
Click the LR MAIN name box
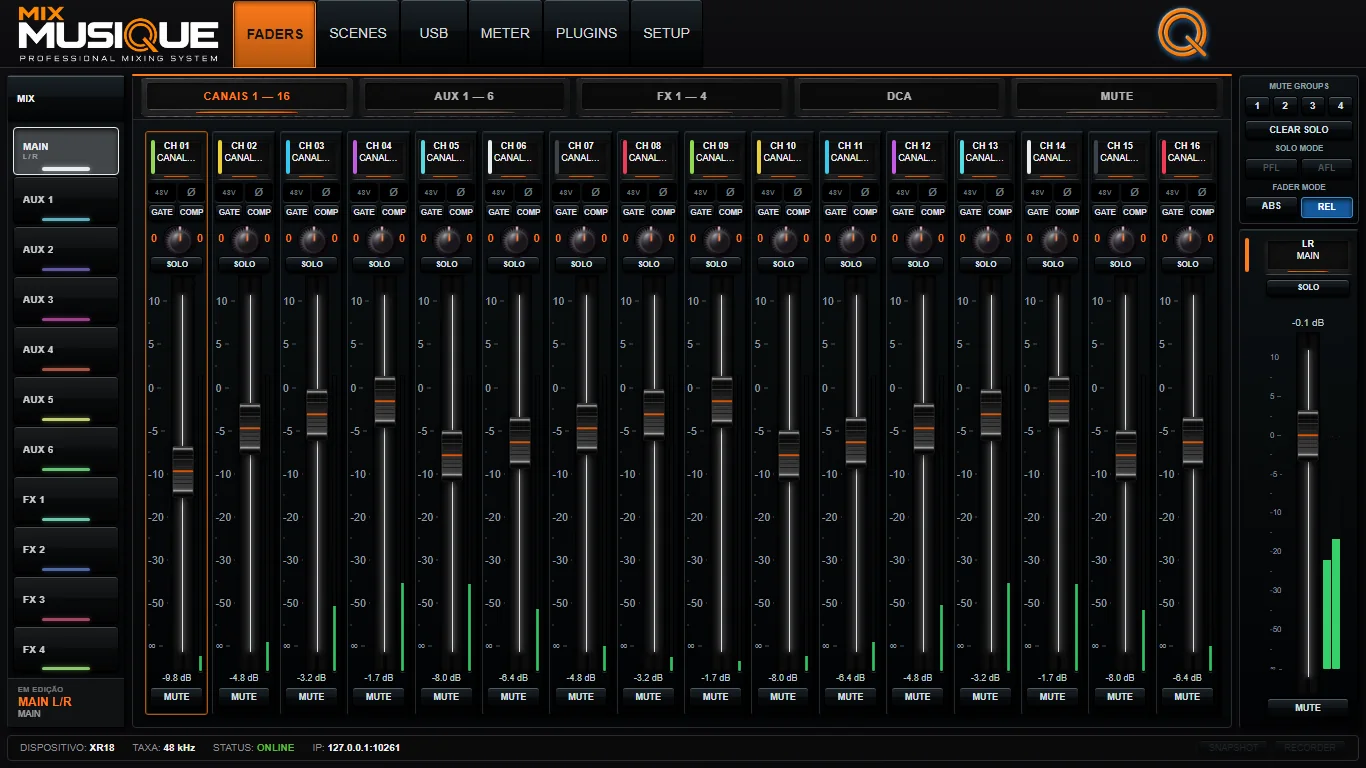tap(1308, 255)
